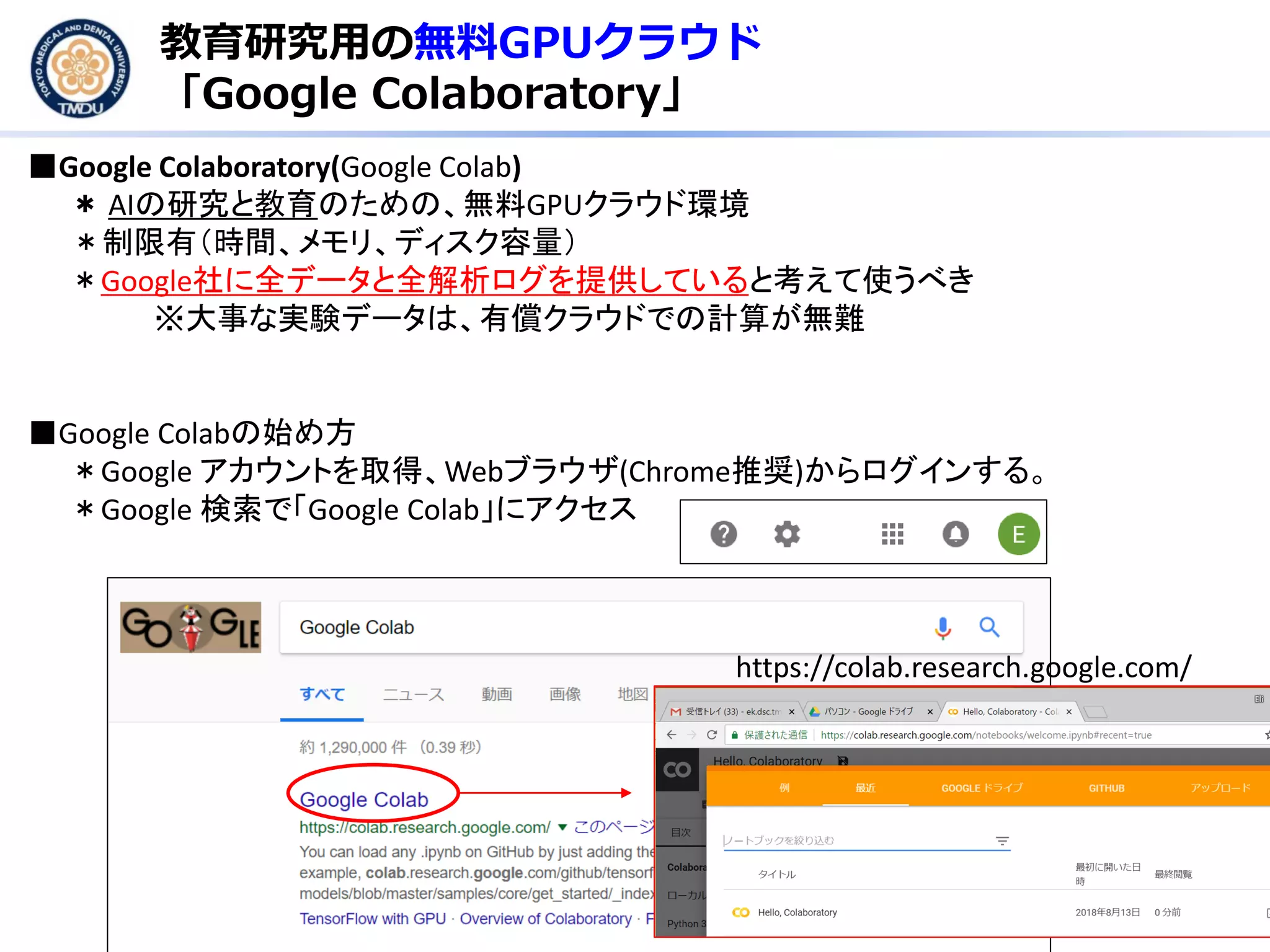Click the このページ translate link
The width and height of the screenshot is (1270, 952).
click(614, 827)
